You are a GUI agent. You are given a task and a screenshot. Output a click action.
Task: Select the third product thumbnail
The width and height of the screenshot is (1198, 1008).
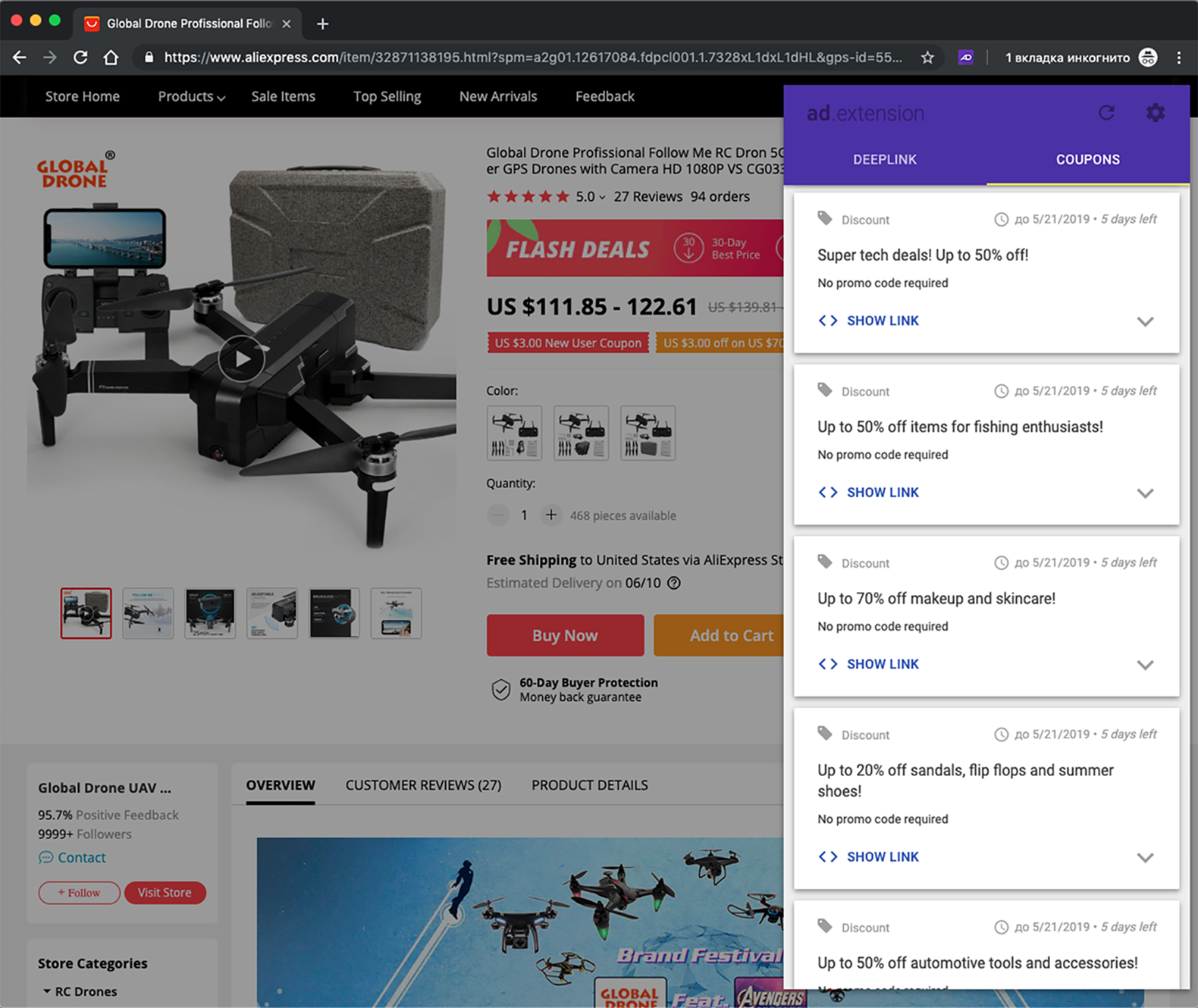(x=210, y=613)
